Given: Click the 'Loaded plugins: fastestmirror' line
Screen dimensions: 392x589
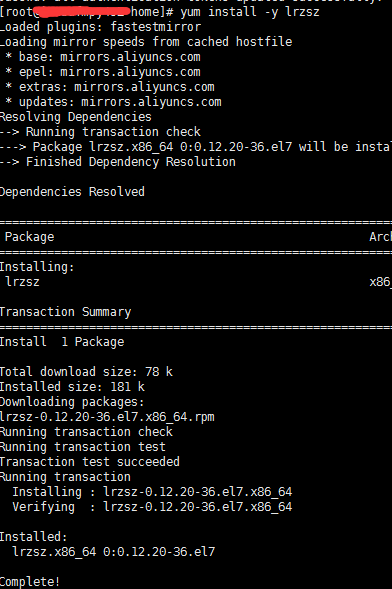Looking at the screenshot, I should pos(101,27).
